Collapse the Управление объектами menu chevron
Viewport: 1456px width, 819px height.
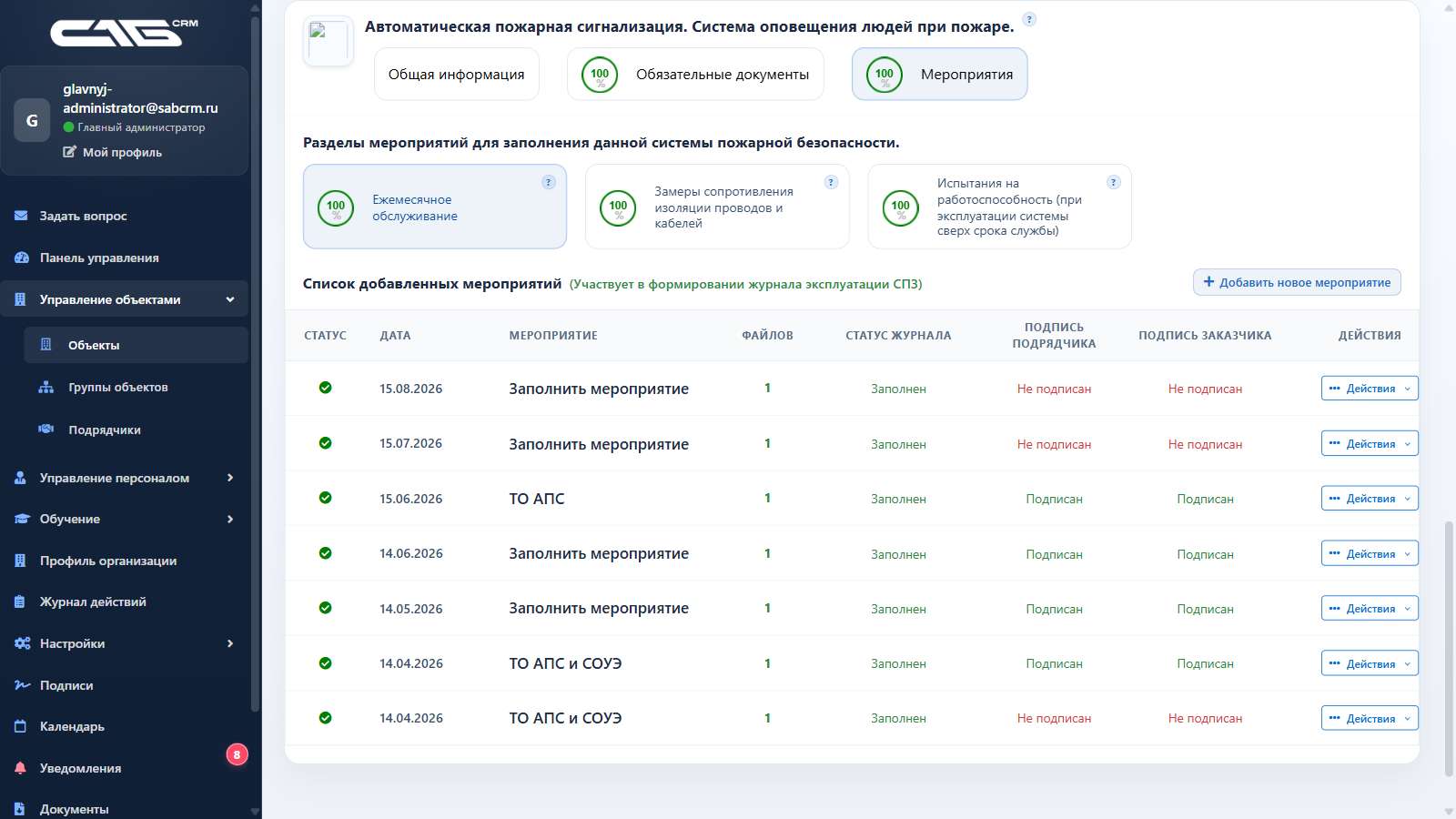click(x=230, y=299)
